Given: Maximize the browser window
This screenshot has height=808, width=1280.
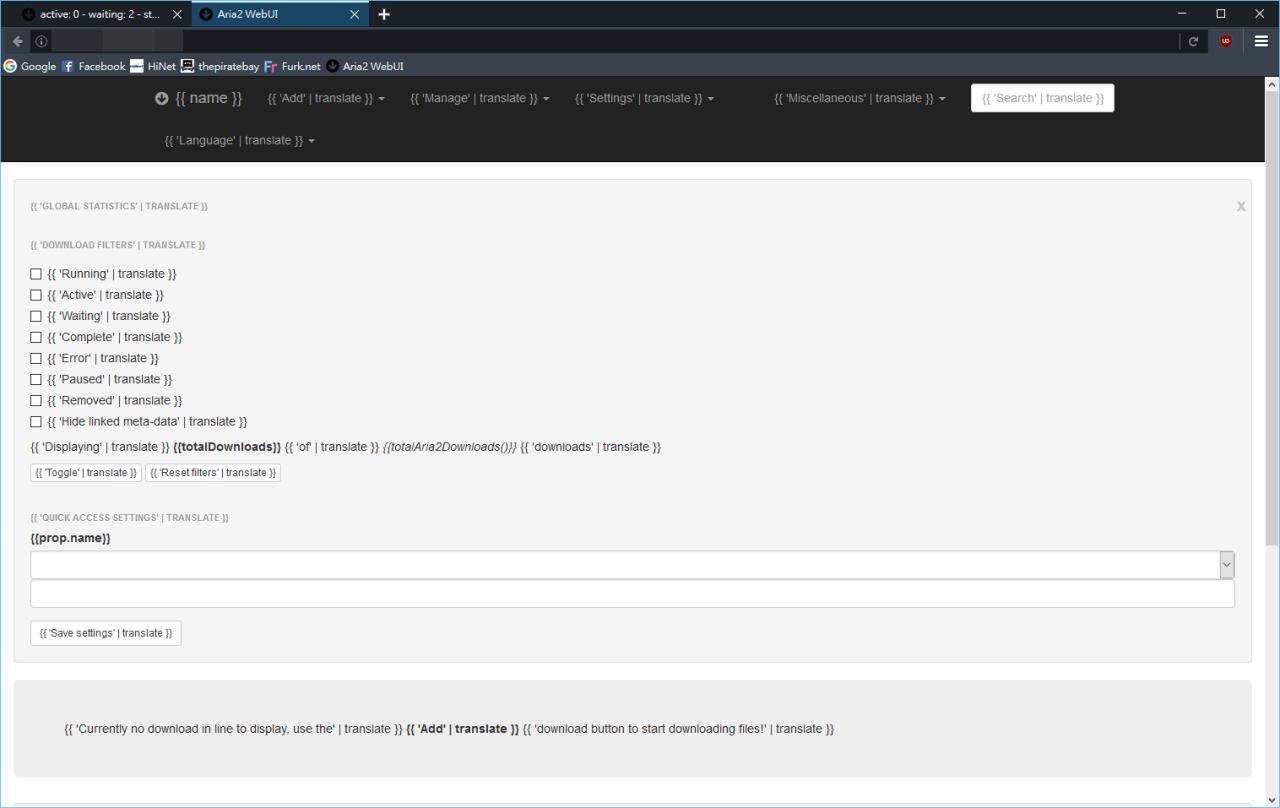Looking at the screenshot, I should pos(1221,14).
